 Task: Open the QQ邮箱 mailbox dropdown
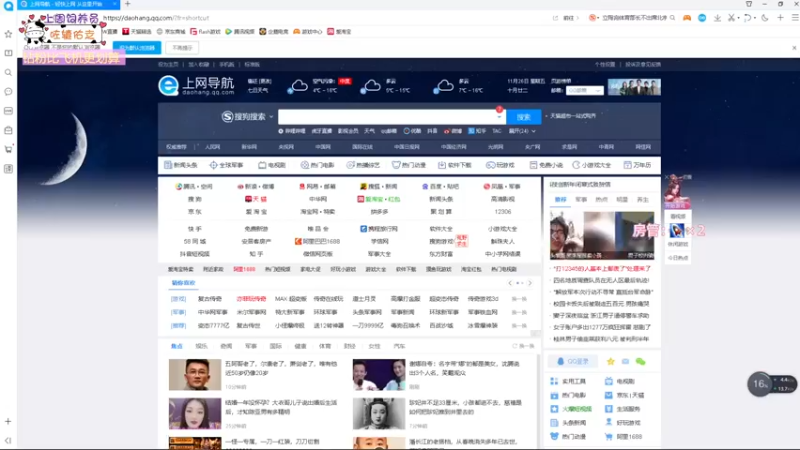584,90
